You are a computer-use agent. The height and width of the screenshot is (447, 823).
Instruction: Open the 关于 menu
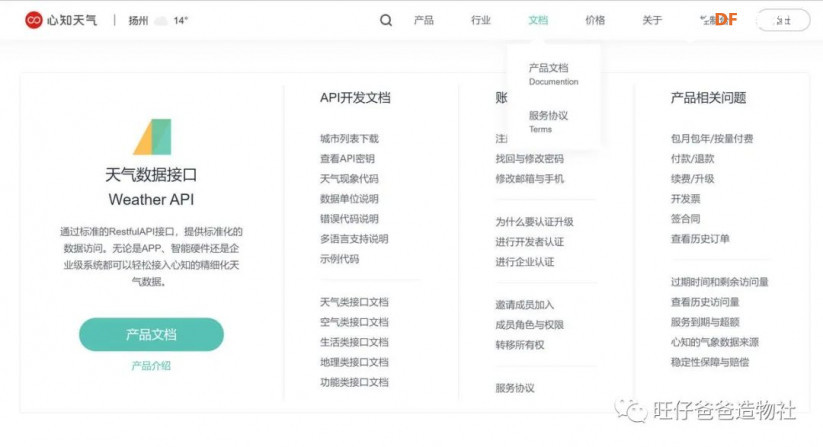point(652,20)
